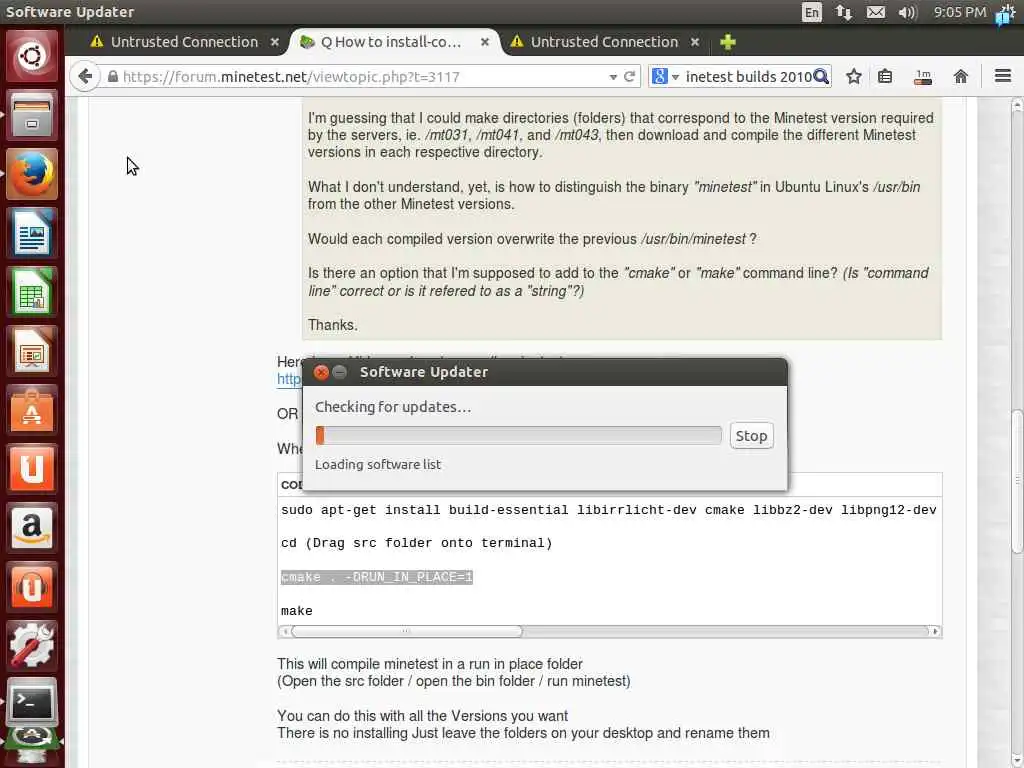Open Amazon launcher icon
The width and height of the screenshot is (1024, 768).
click(x=31, y=527)
